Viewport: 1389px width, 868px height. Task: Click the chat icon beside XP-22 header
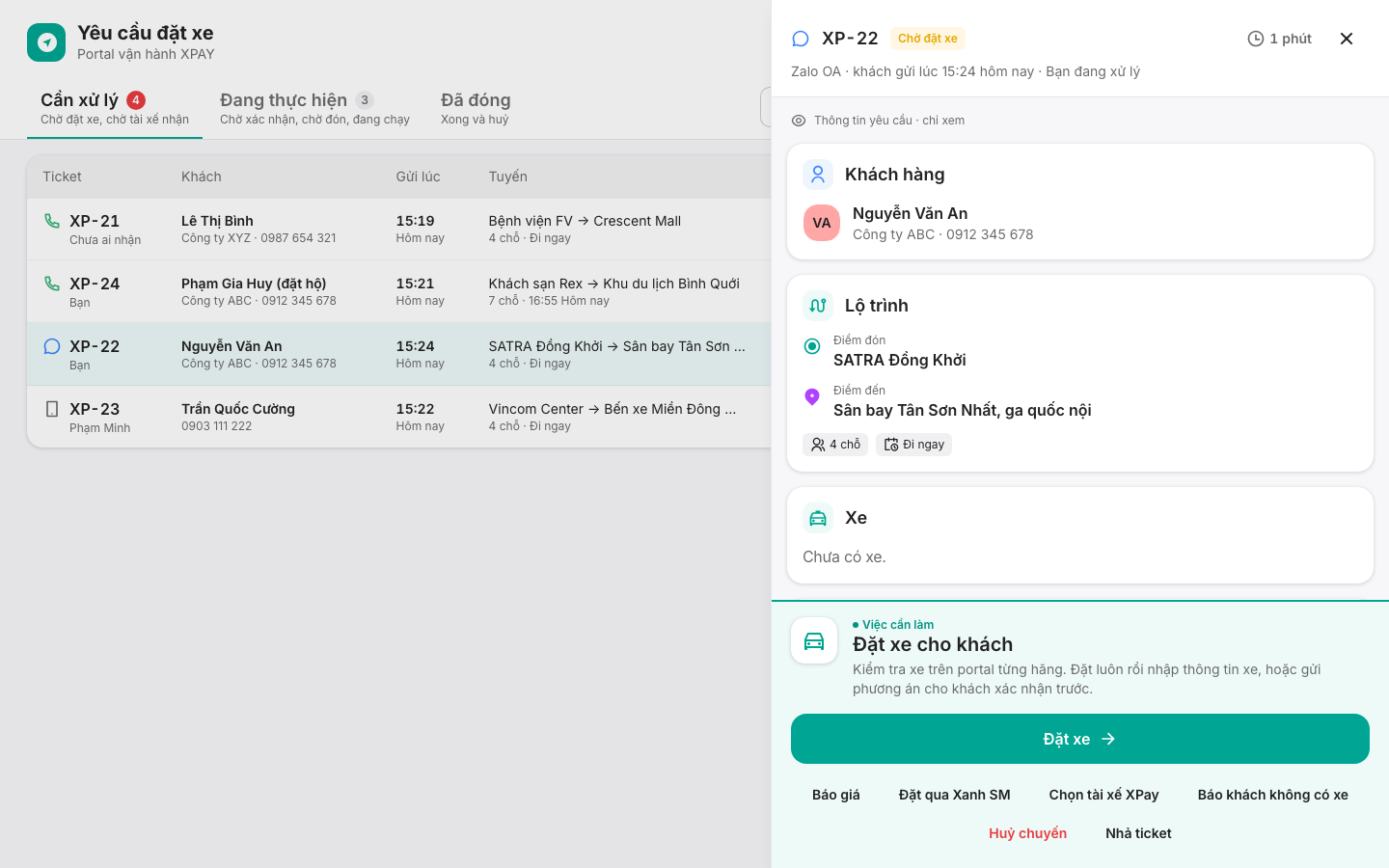(801, 39)
